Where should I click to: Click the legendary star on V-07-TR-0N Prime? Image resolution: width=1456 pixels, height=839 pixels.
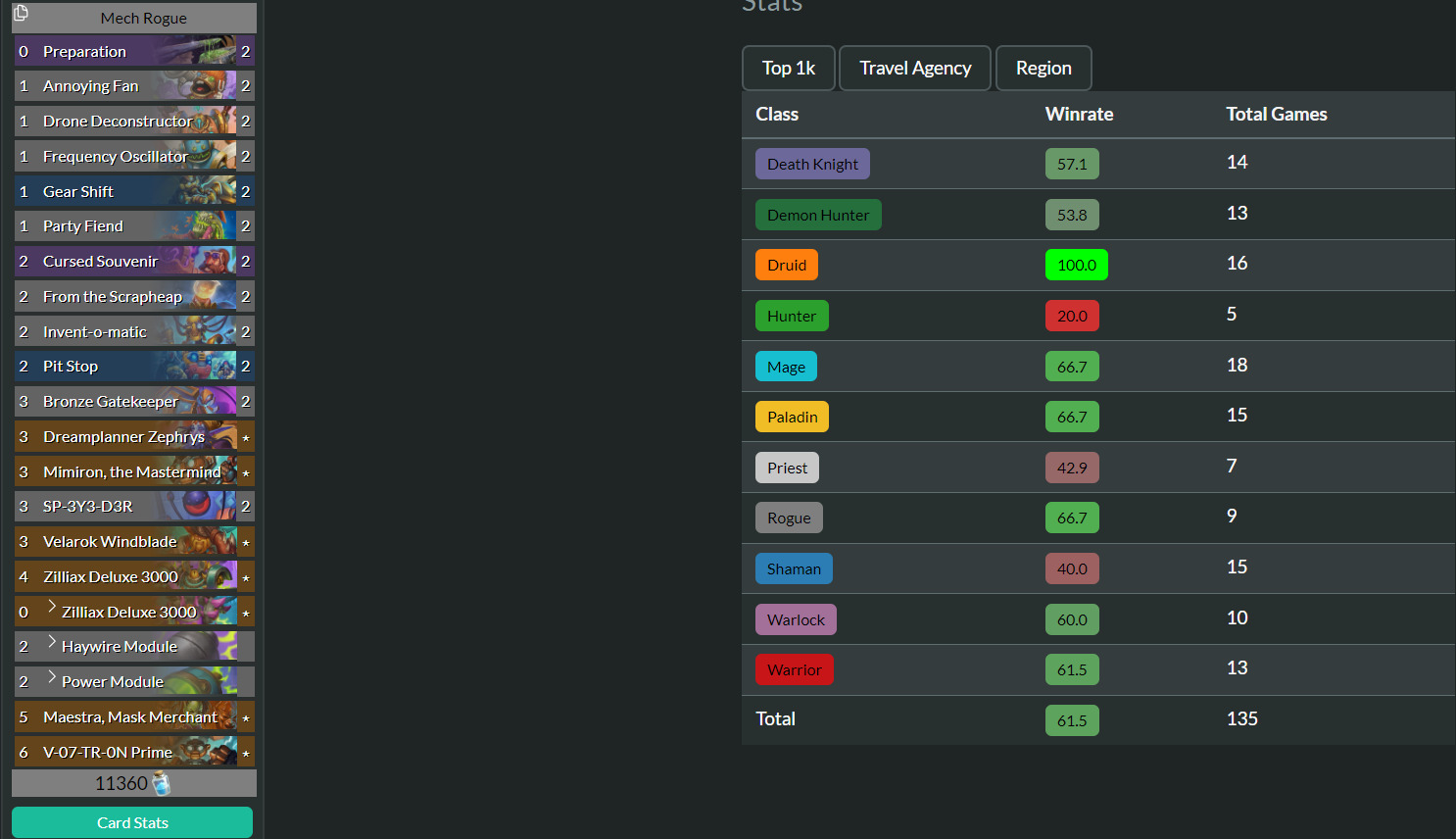(246, 753)
